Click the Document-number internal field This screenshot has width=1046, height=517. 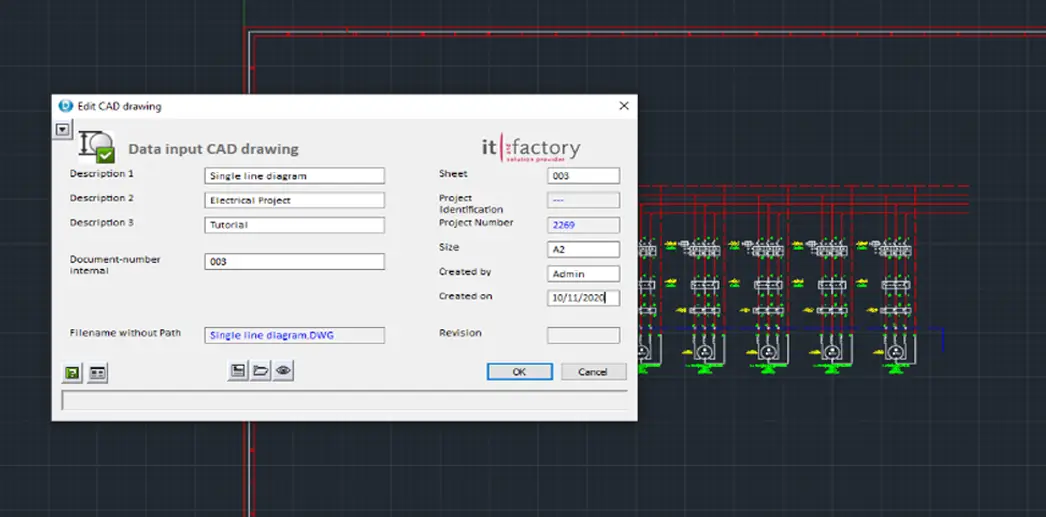coord(294,261)
